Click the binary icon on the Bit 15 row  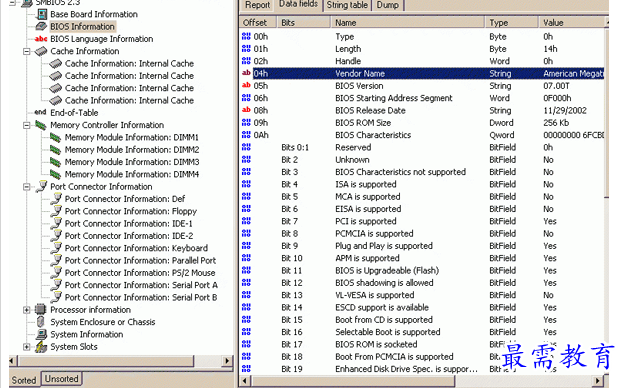pyautogui.click(x=246, y=319)
